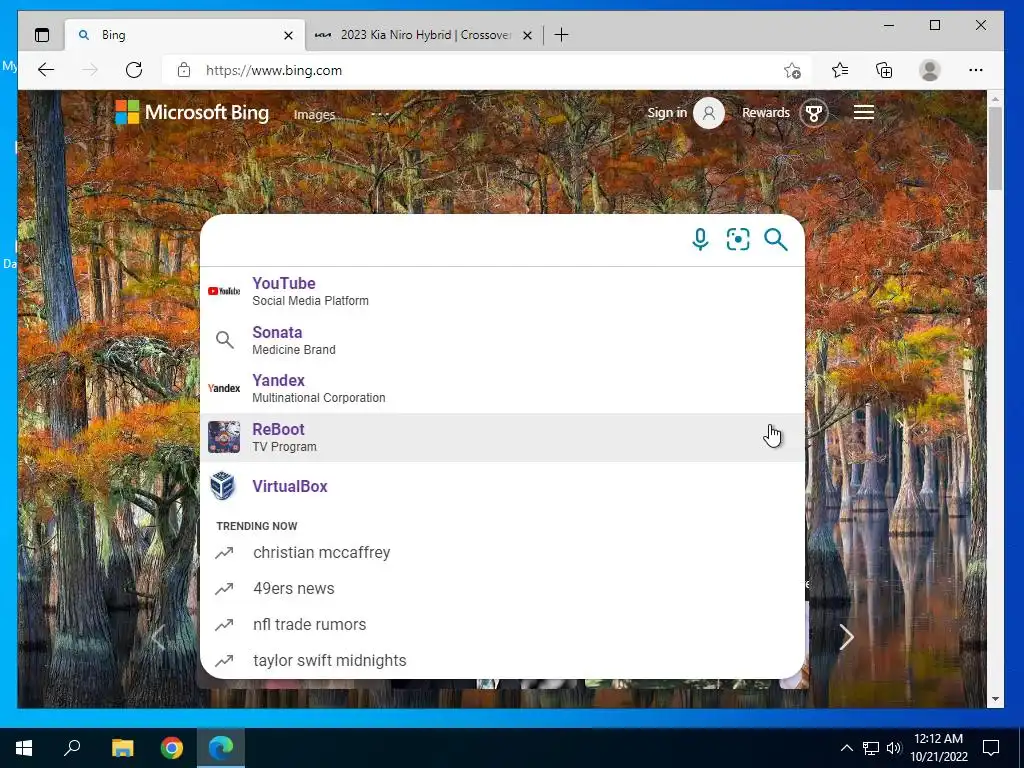Open visual search camera icon

click(x=738, y=240)
